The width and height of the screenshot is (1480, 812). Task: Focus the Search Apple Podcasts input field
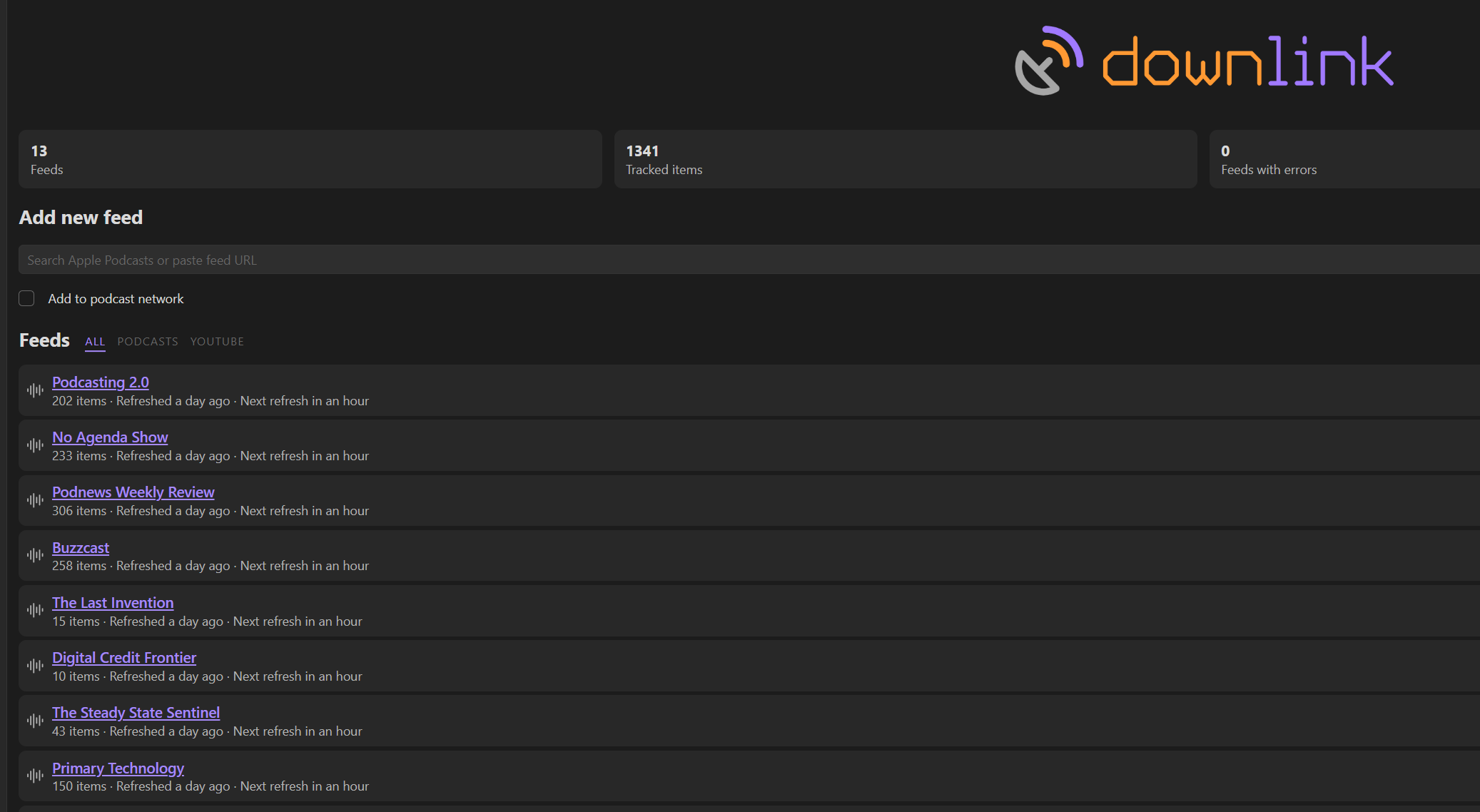[749, 260]
